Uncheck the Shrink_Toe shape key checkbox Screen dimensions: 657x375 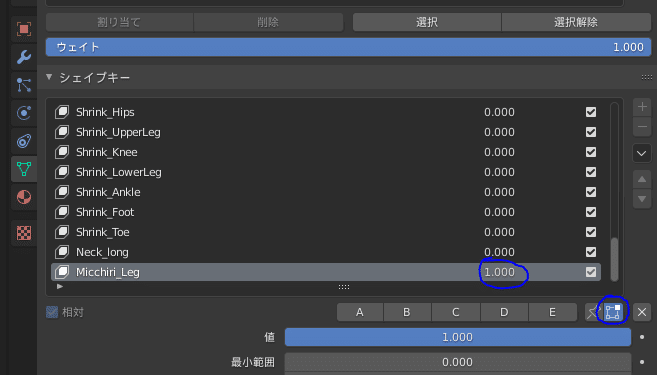point(591,232)
